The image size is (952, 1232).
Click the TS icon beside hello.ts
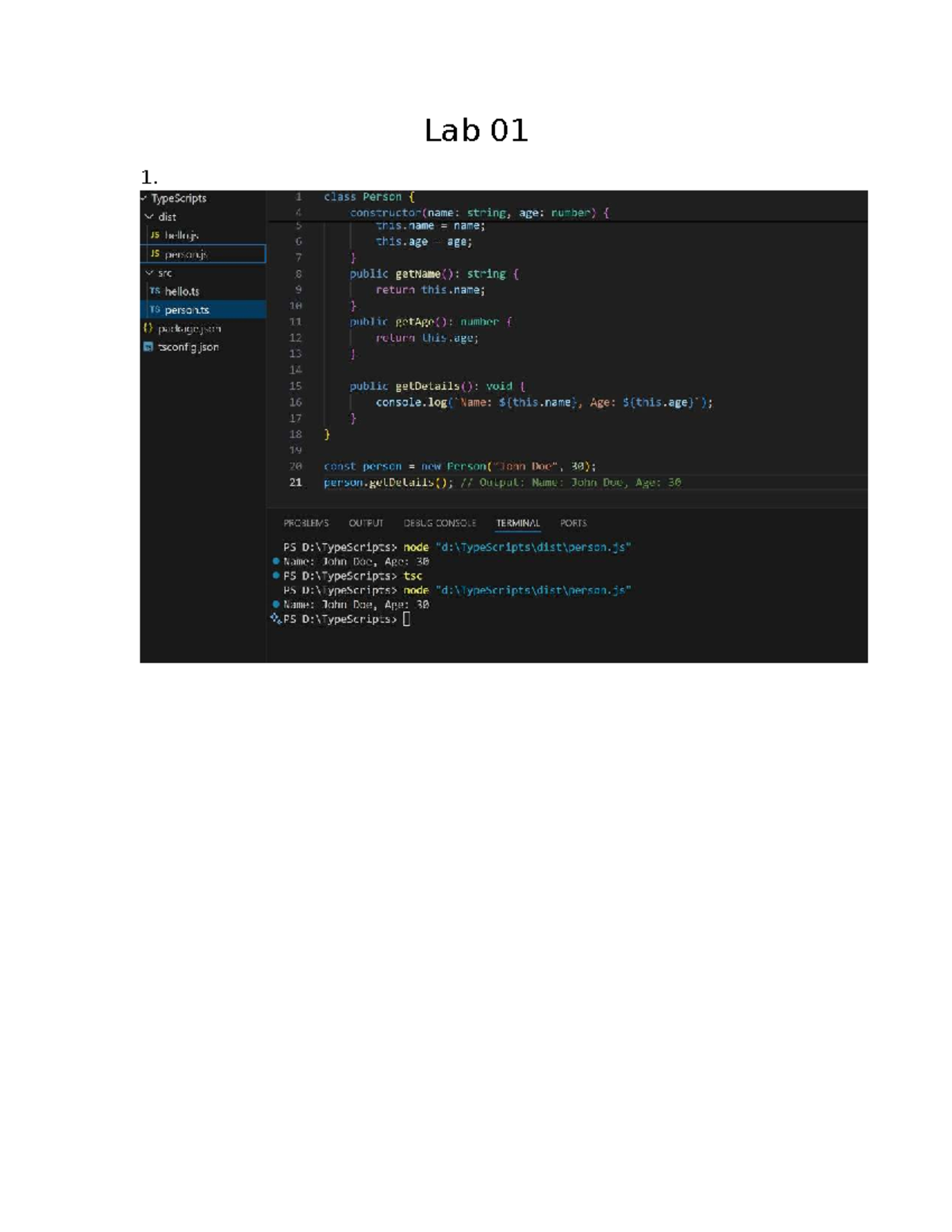(x=155, y=291)
